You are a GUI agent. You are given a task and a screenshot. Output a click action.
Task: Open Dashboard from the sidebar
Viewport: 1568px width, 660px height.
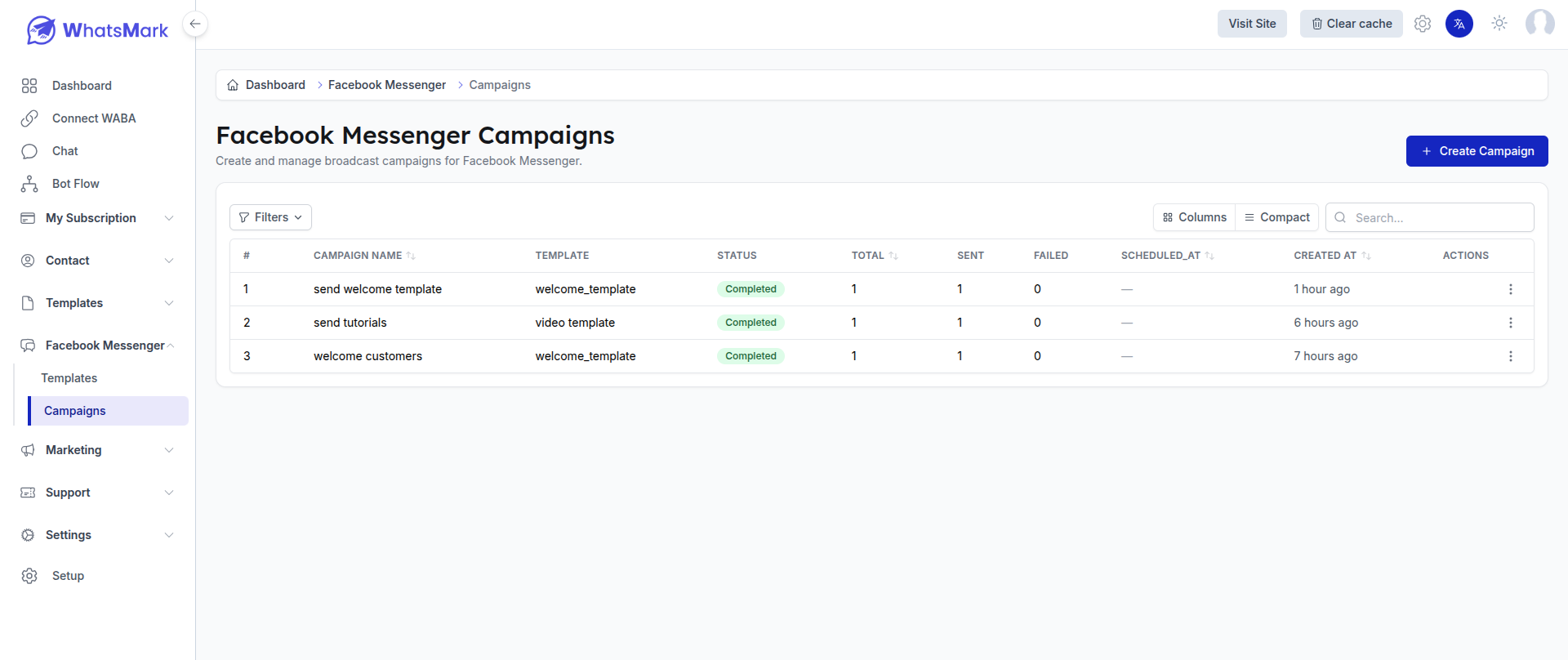click(x=82, y=86)
